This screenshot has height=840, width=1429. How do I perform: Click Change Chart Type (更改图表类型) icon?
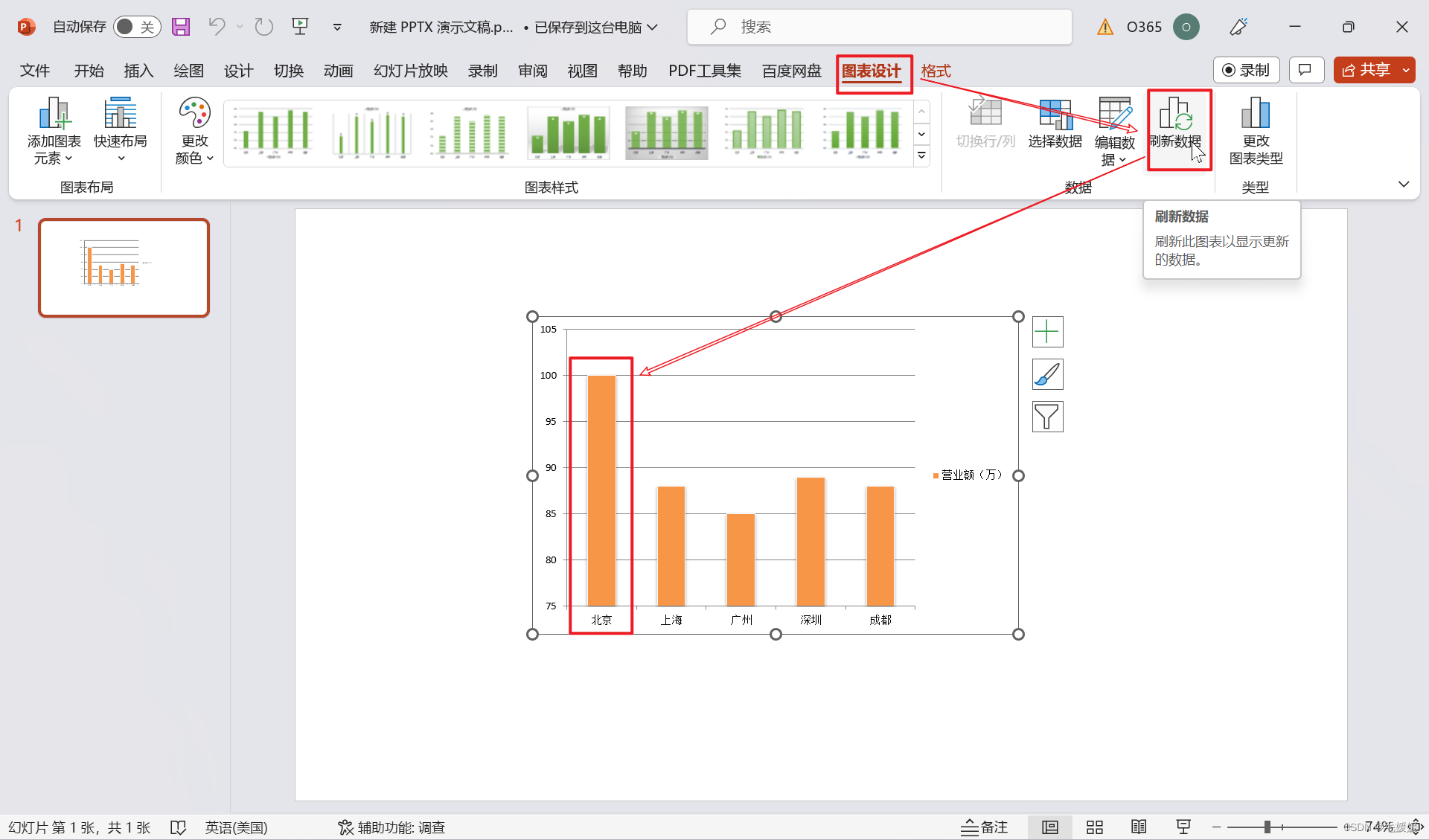click(1256, 114)
